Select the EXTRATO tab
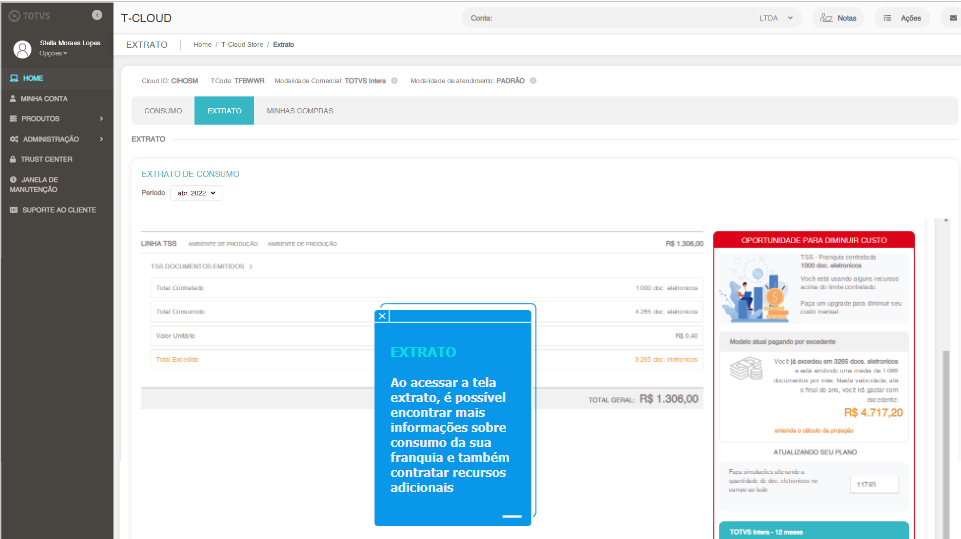Screen dimensions: 961x539 (x=224, y=110)
